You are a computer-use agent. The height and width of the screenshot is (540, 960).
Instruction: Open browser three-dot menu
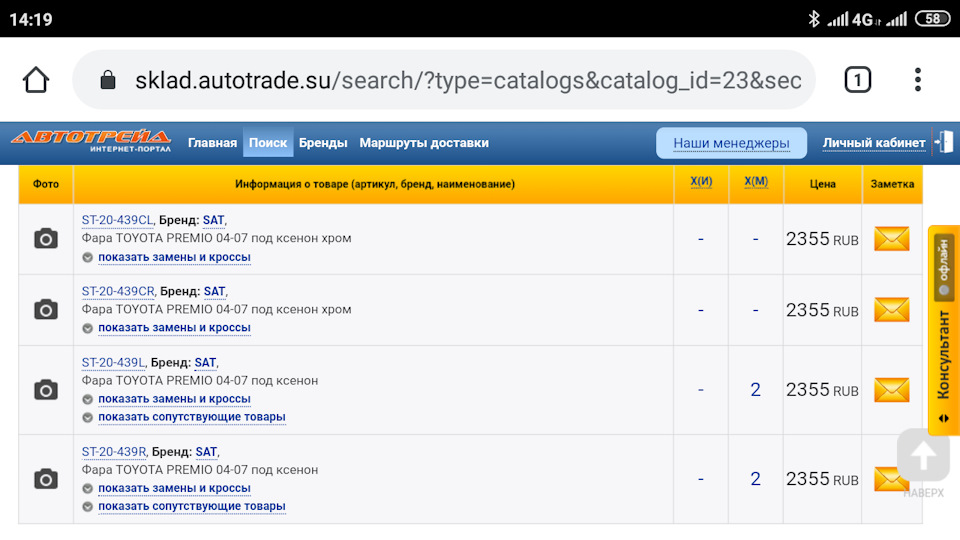click(x=917, y=80)
